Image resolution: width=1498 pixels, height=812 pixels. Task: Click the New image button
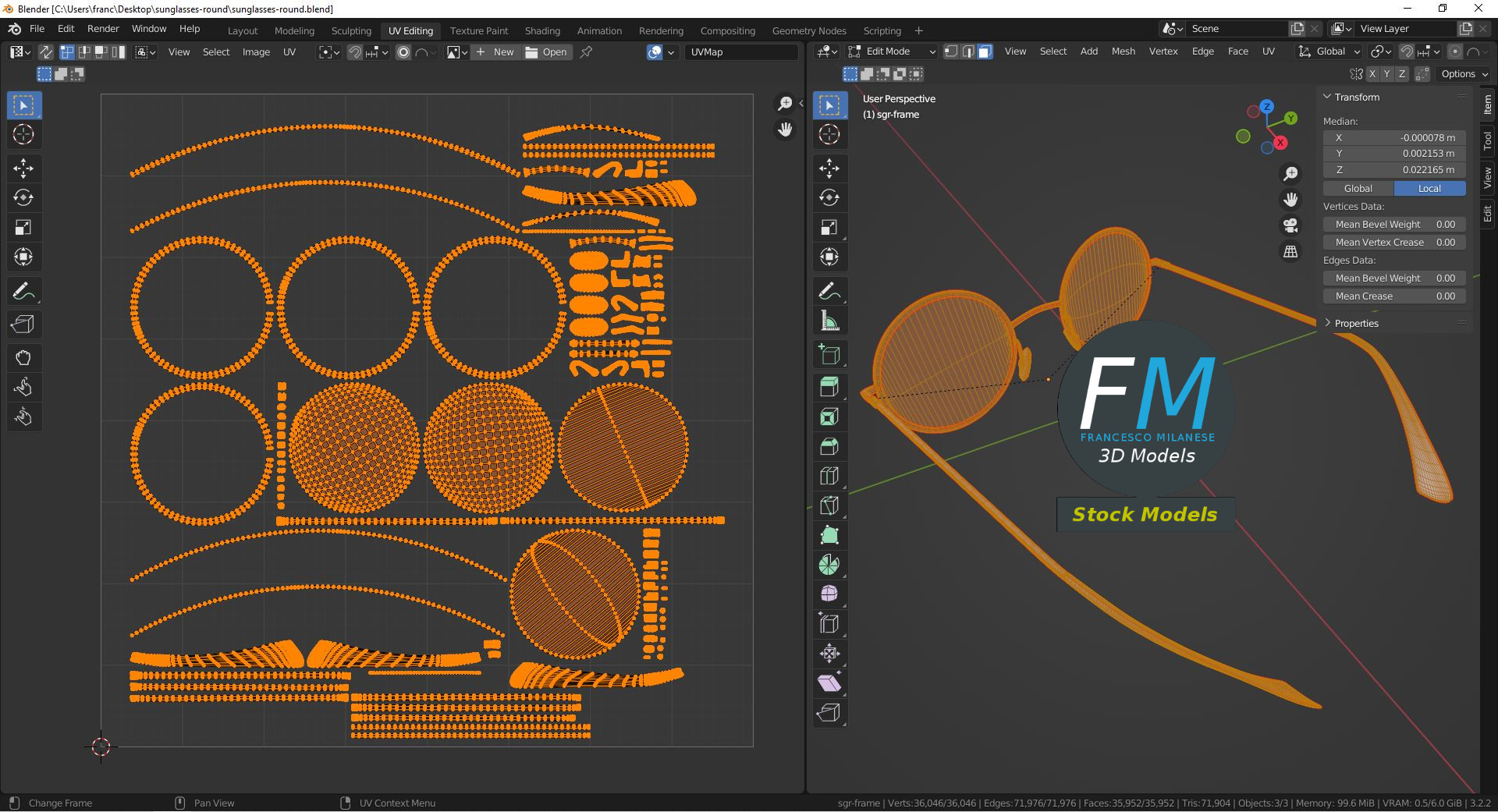[495, 52]
